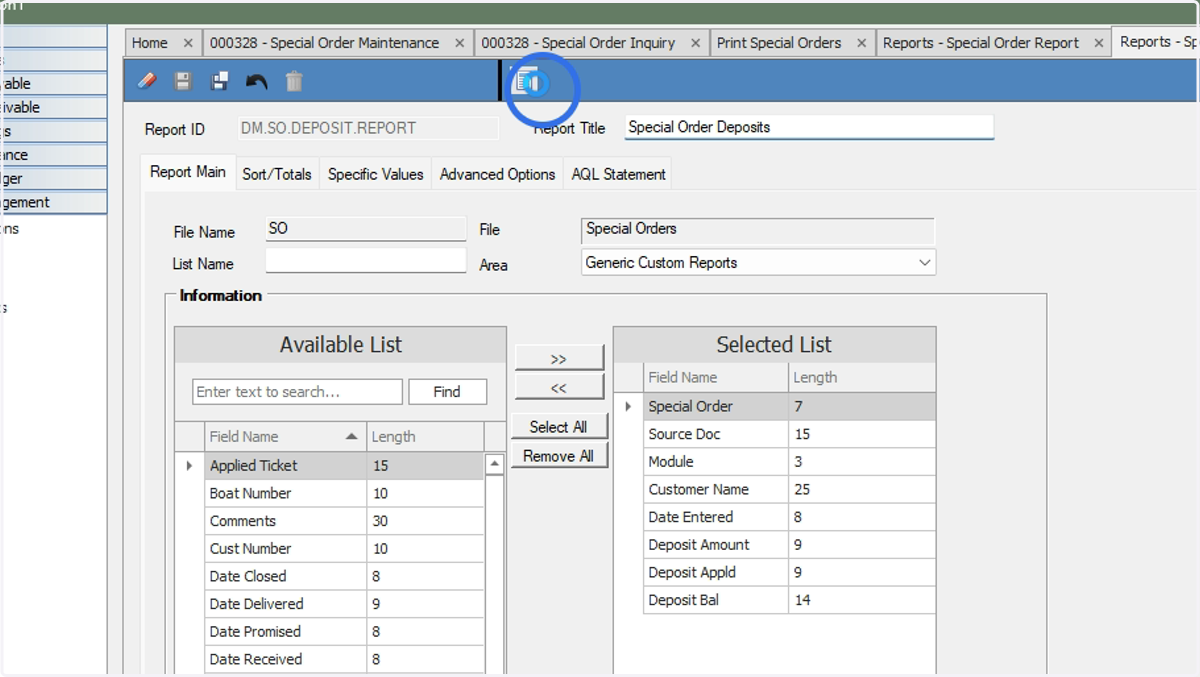Select Date Received in the Available List
The image size is (1200, 677).
(x=286, y=660)
